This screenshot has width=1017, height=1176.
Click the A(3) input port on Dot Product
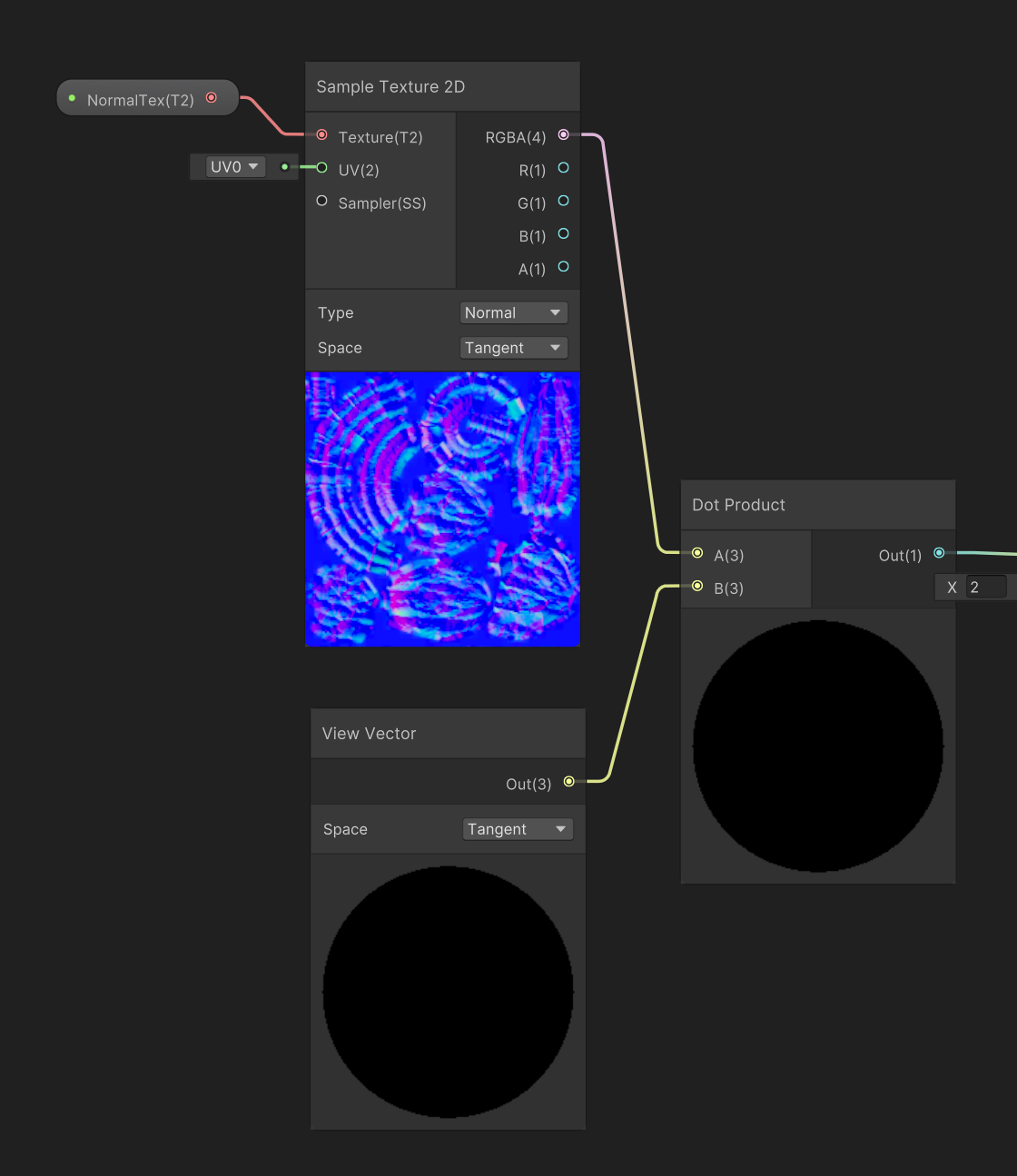(697, 553)
